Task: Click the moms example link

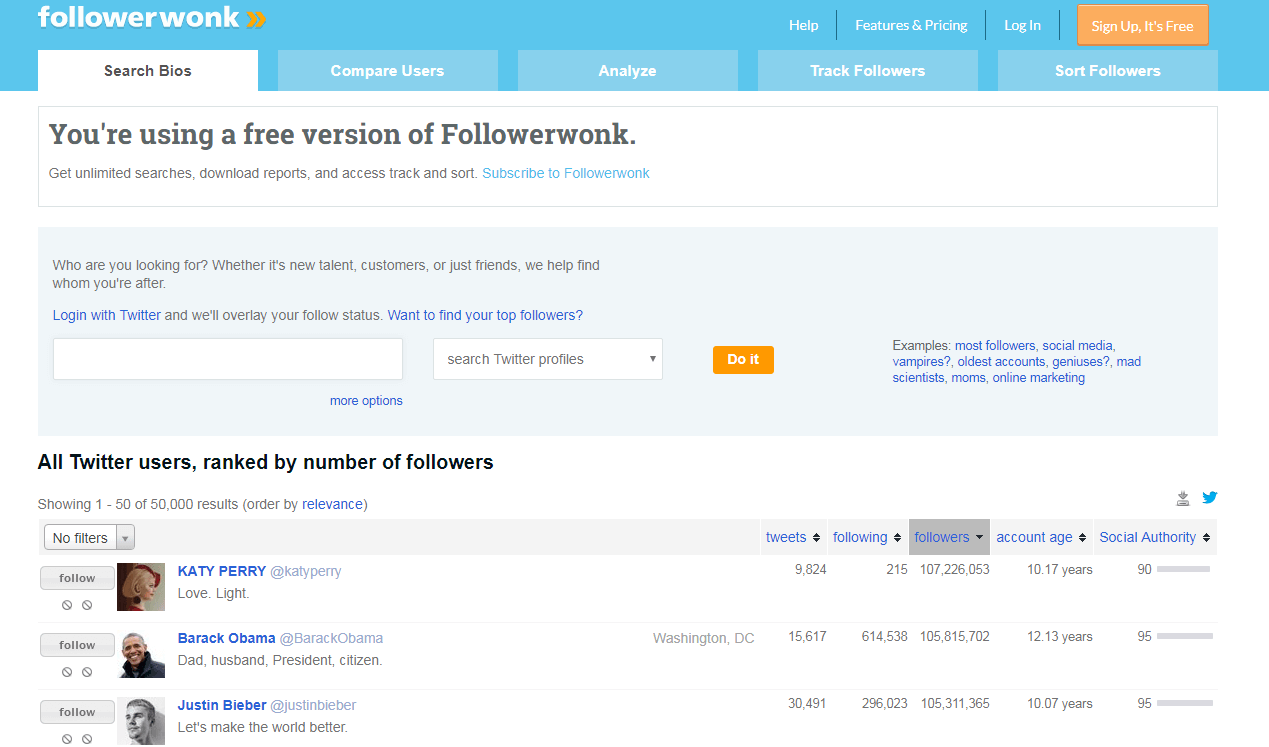Action: tap(968, 378)
